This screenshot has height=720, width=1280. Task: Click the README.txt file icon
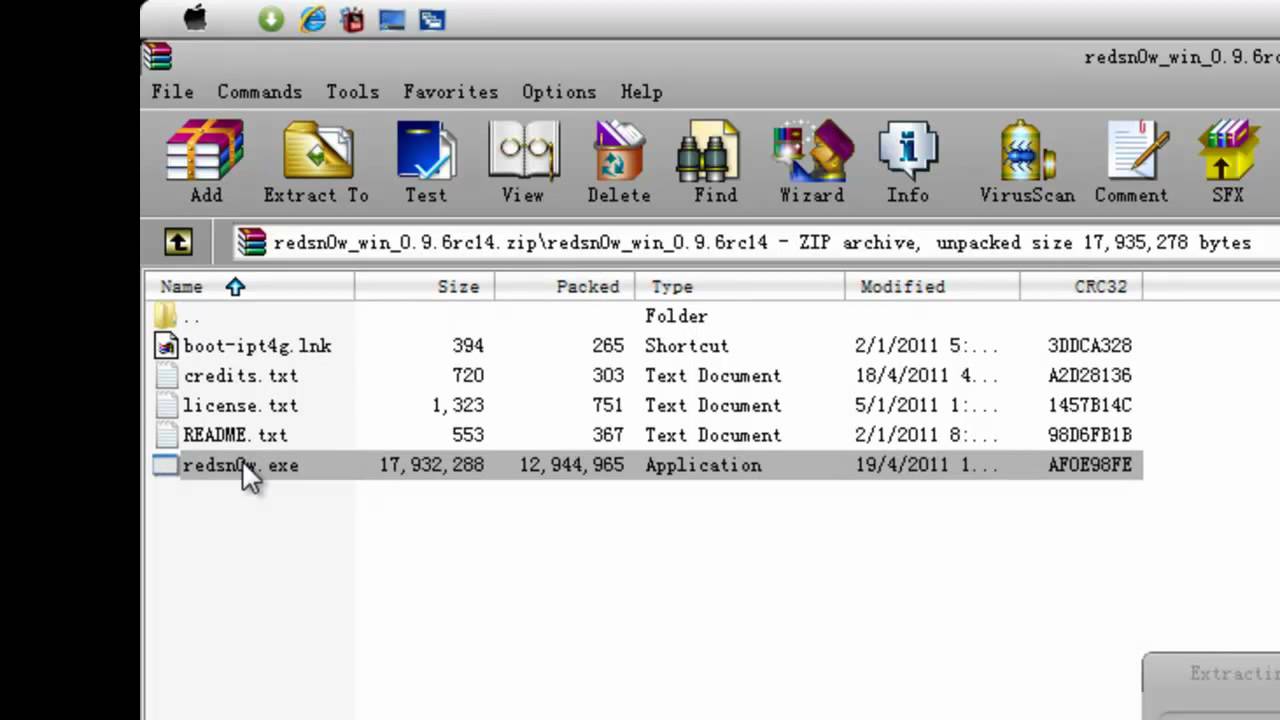(166, 436)
